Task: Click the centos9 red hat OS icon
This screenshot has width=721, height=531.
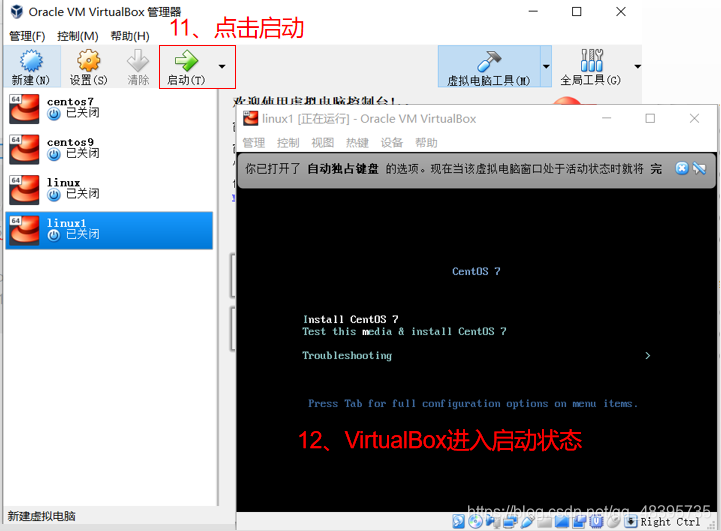Action: (x=24, y=149)
